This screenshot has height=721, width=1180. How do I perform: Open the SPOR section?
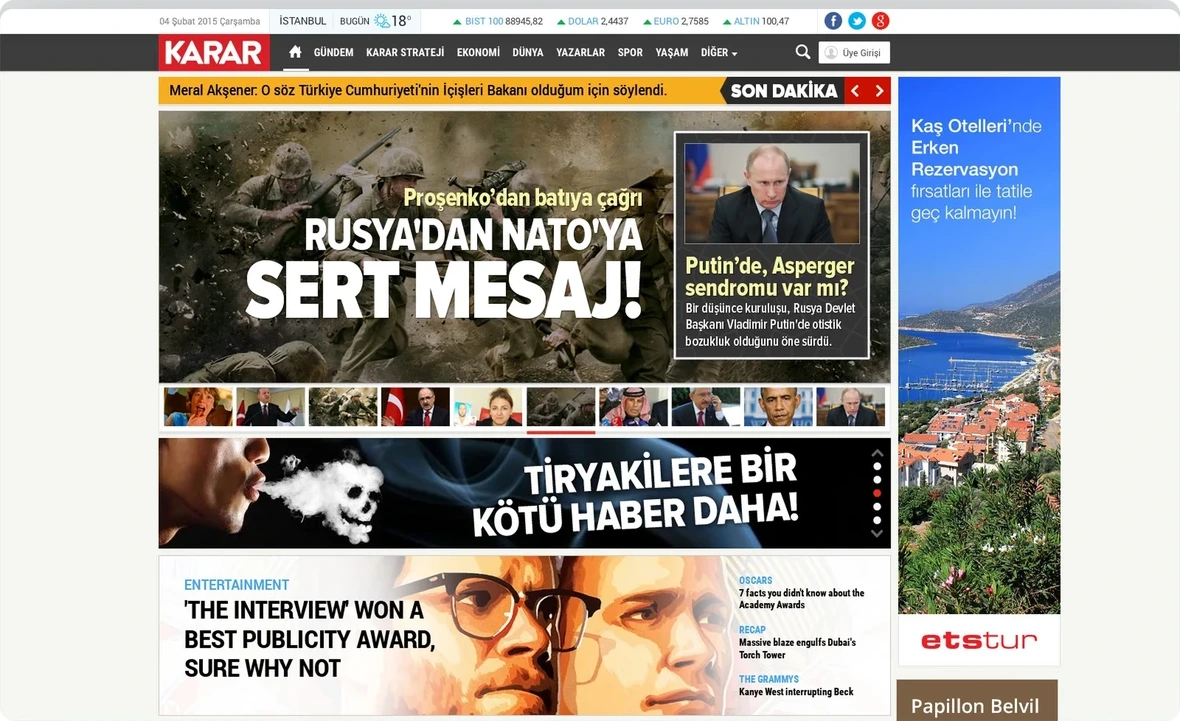tap(630, 53)
